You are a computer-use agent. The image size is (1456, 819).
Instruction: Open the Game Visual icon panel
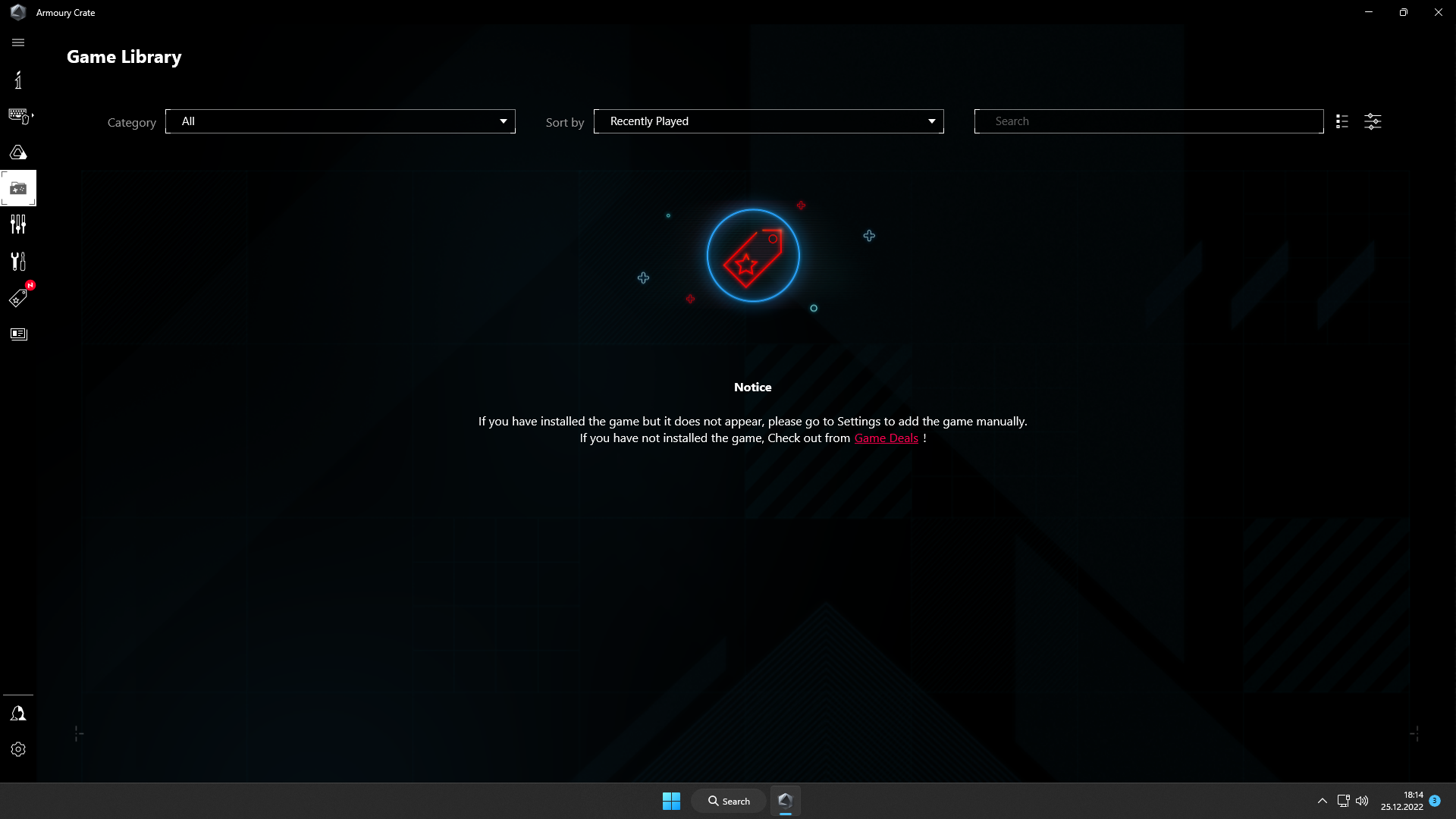18,224
